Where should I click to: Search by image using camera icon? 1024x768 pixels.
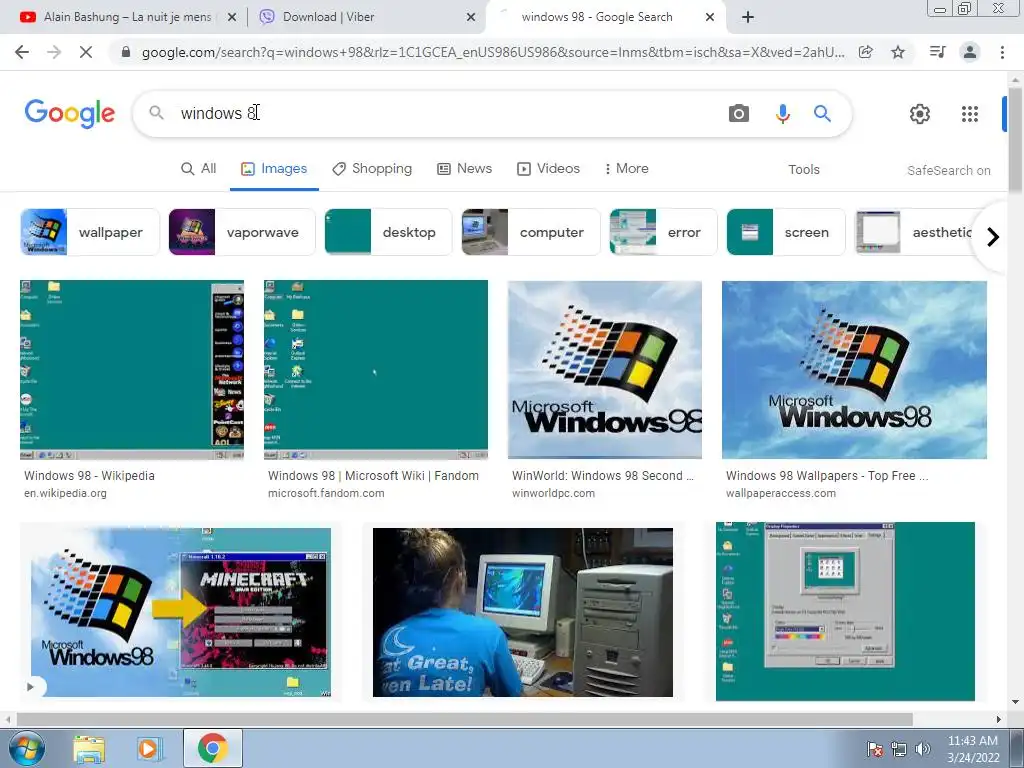[739, 114]
